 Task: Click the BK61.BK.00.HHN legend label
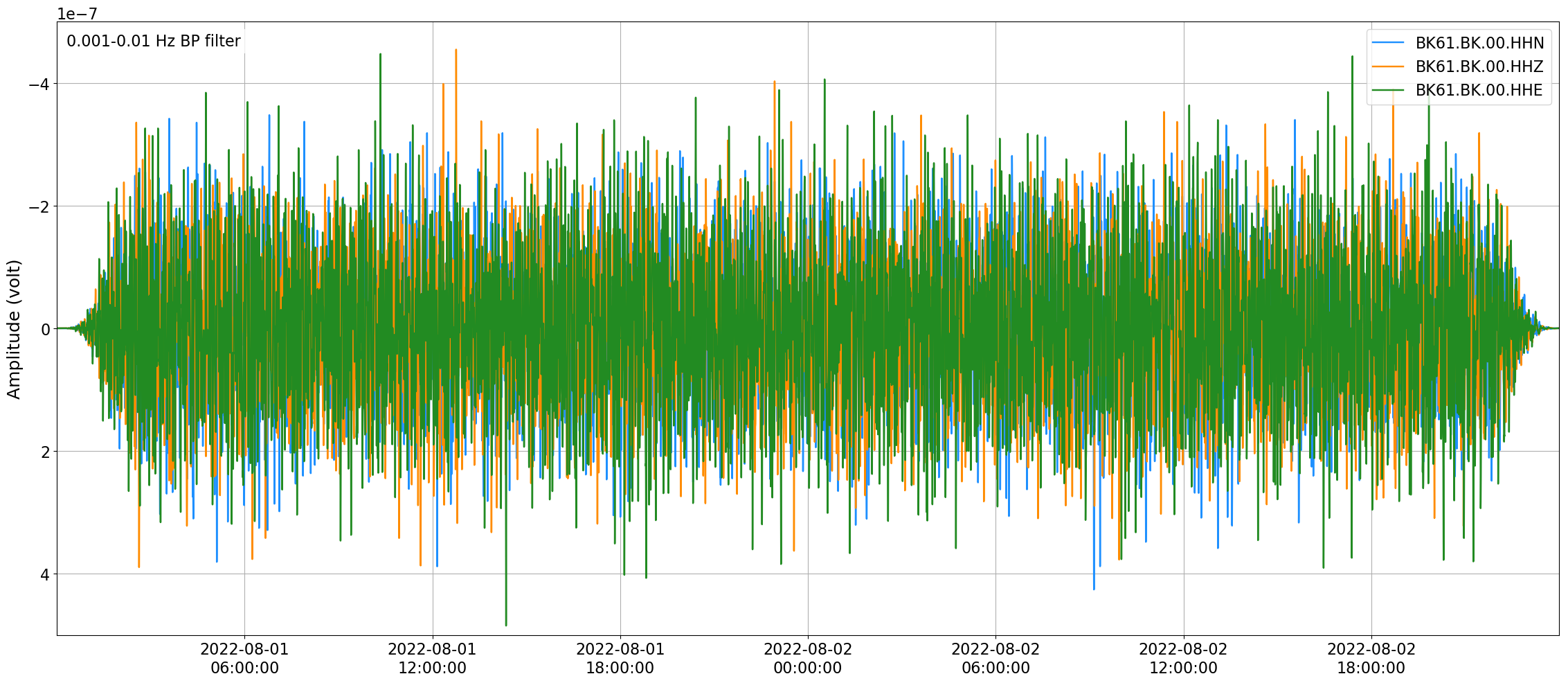[1479, 43]
